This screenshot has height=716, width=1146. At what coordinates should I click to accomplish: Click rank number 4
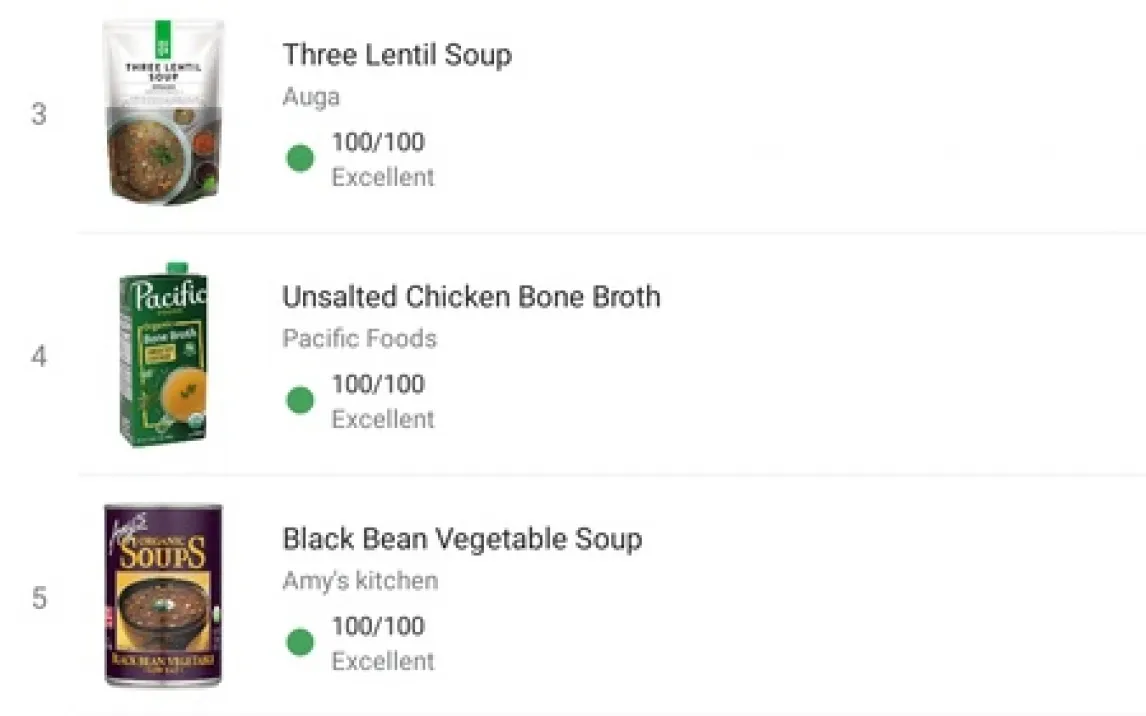point(39,357)
